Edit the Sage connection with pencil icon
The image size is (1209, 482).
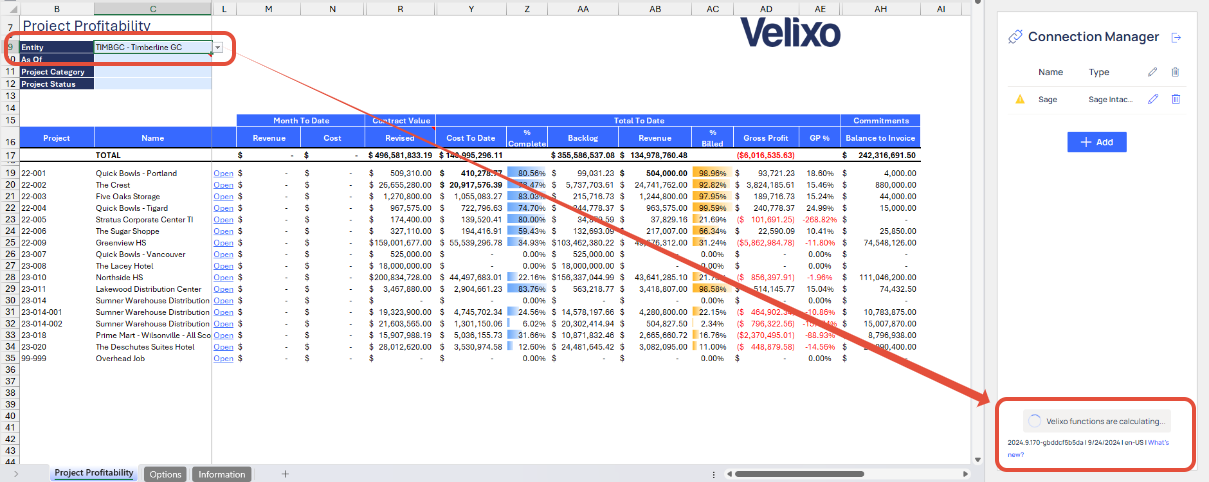click(1153, 99)
